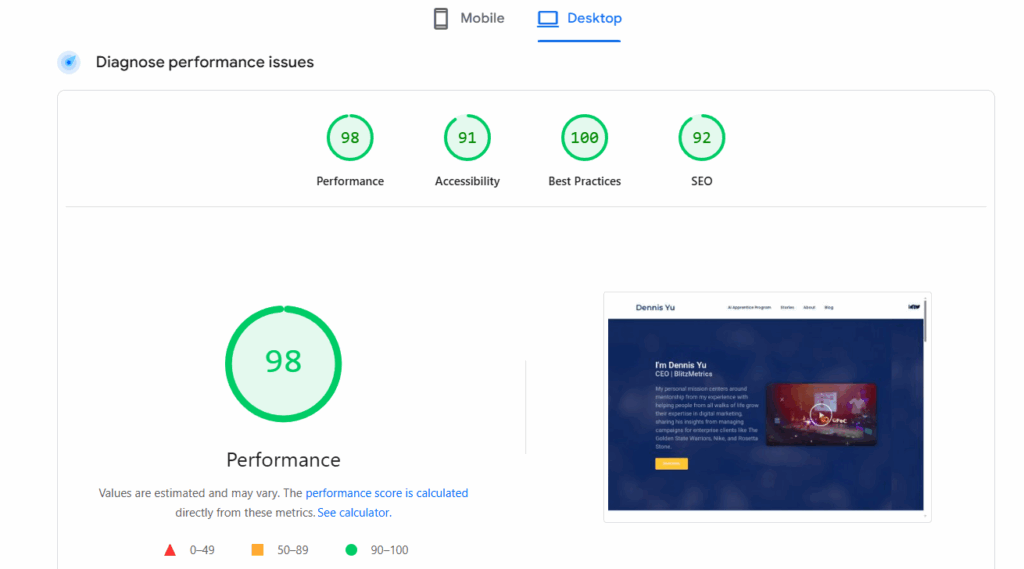Select the Accessibility 91 score gauge
The width and height of the screenshot is (1024, 569).
467,138
